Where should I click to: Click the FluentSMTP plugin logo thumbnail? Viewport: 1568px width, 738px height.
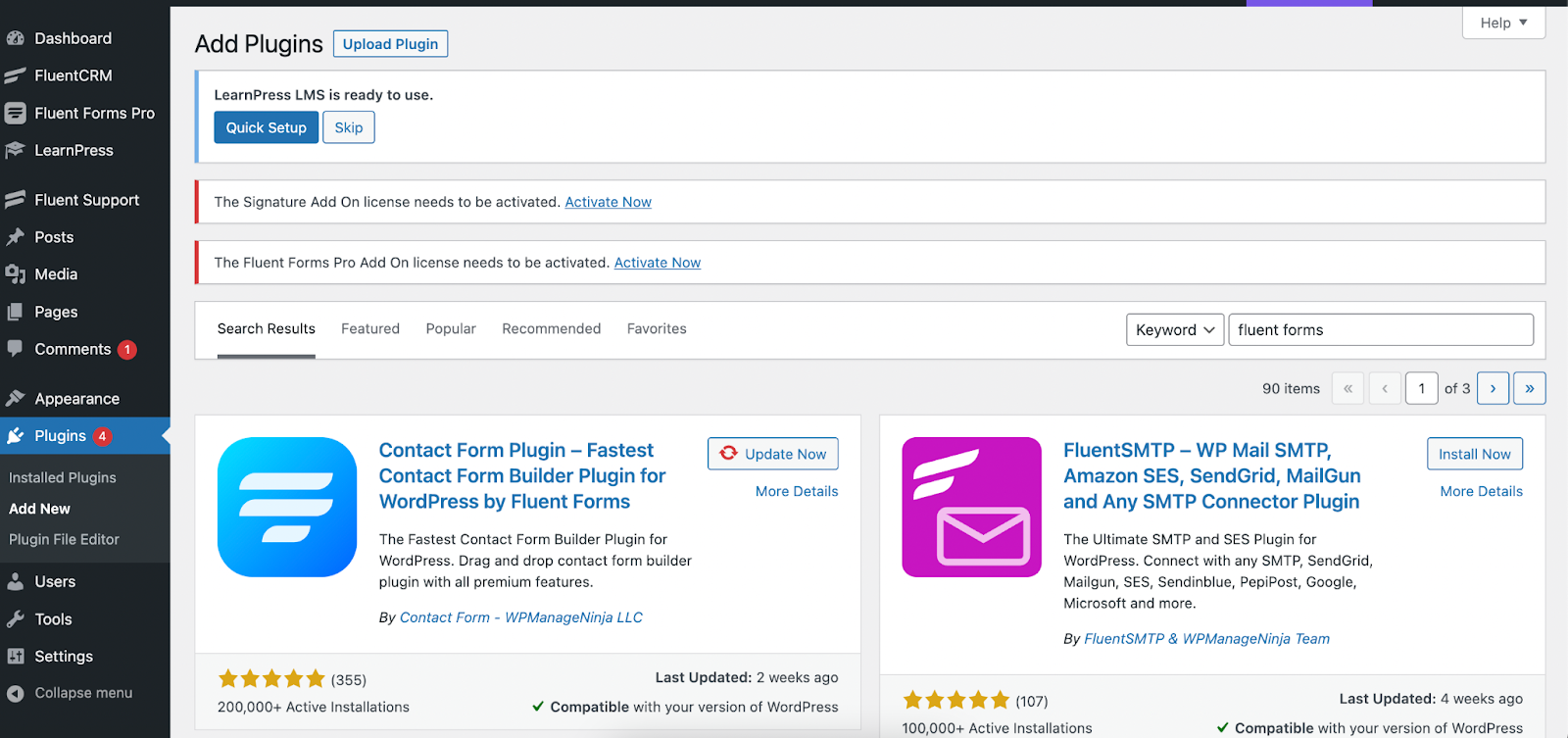click(971, 507)
